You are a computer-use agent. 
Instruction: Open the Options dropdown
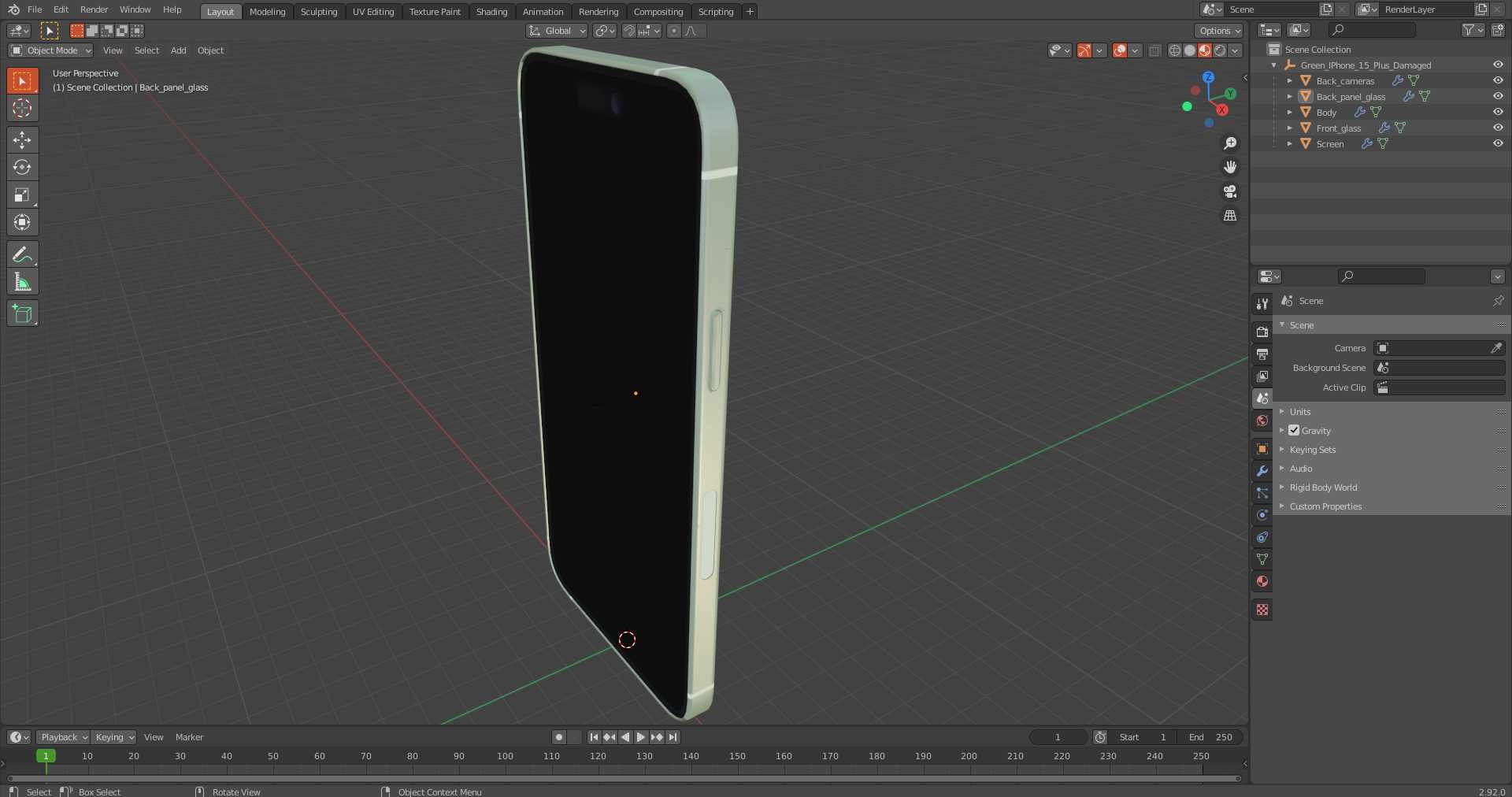1220,31
